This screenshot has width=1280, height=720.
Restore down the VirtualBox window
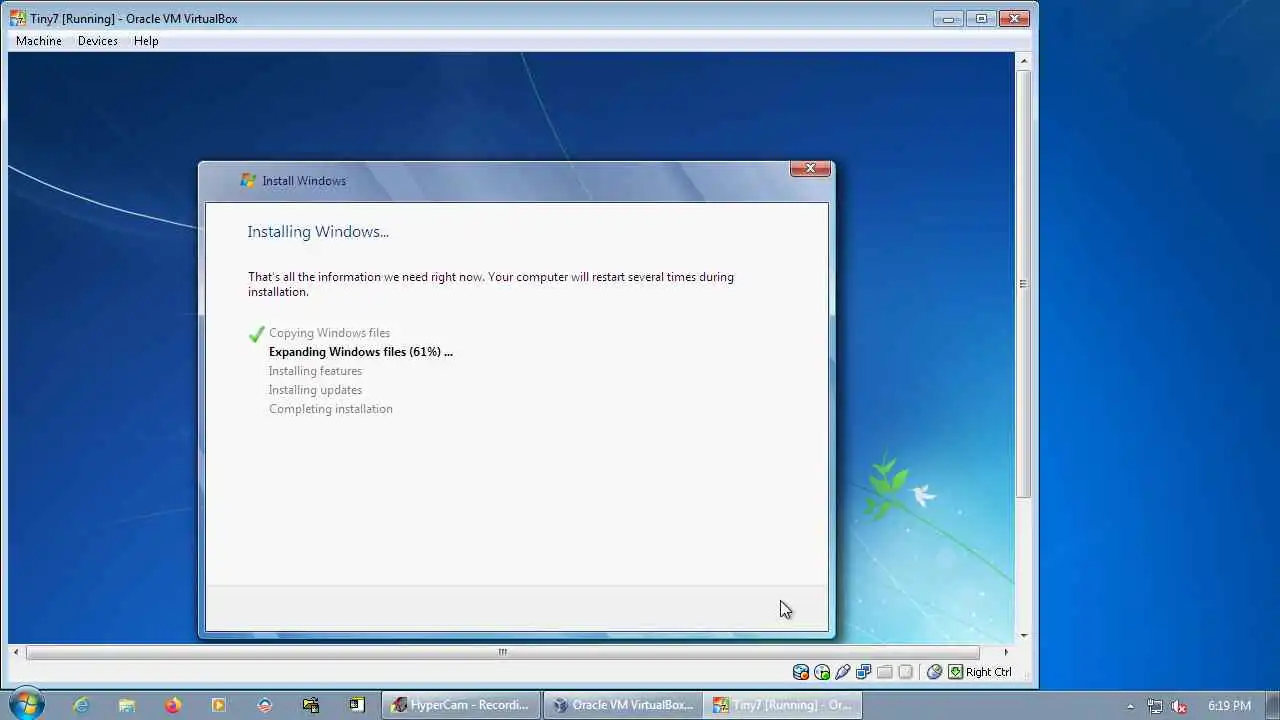coord(981,18)
